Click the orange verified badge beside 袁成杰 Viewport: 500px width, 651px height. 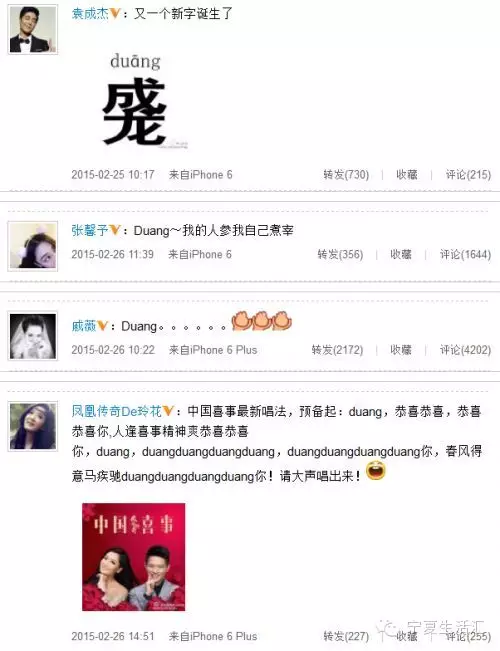point(114,14)
